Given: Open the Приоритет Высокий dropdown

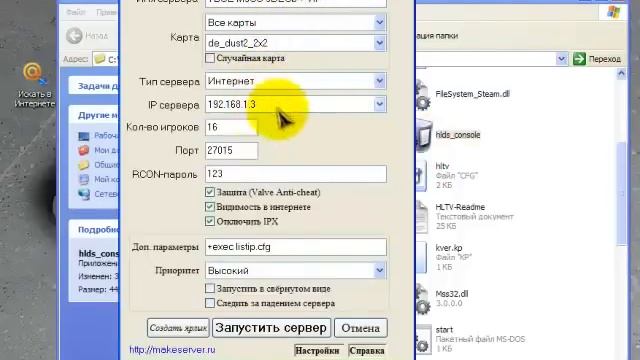Looking at the screenshot, I should pos(380,270).
